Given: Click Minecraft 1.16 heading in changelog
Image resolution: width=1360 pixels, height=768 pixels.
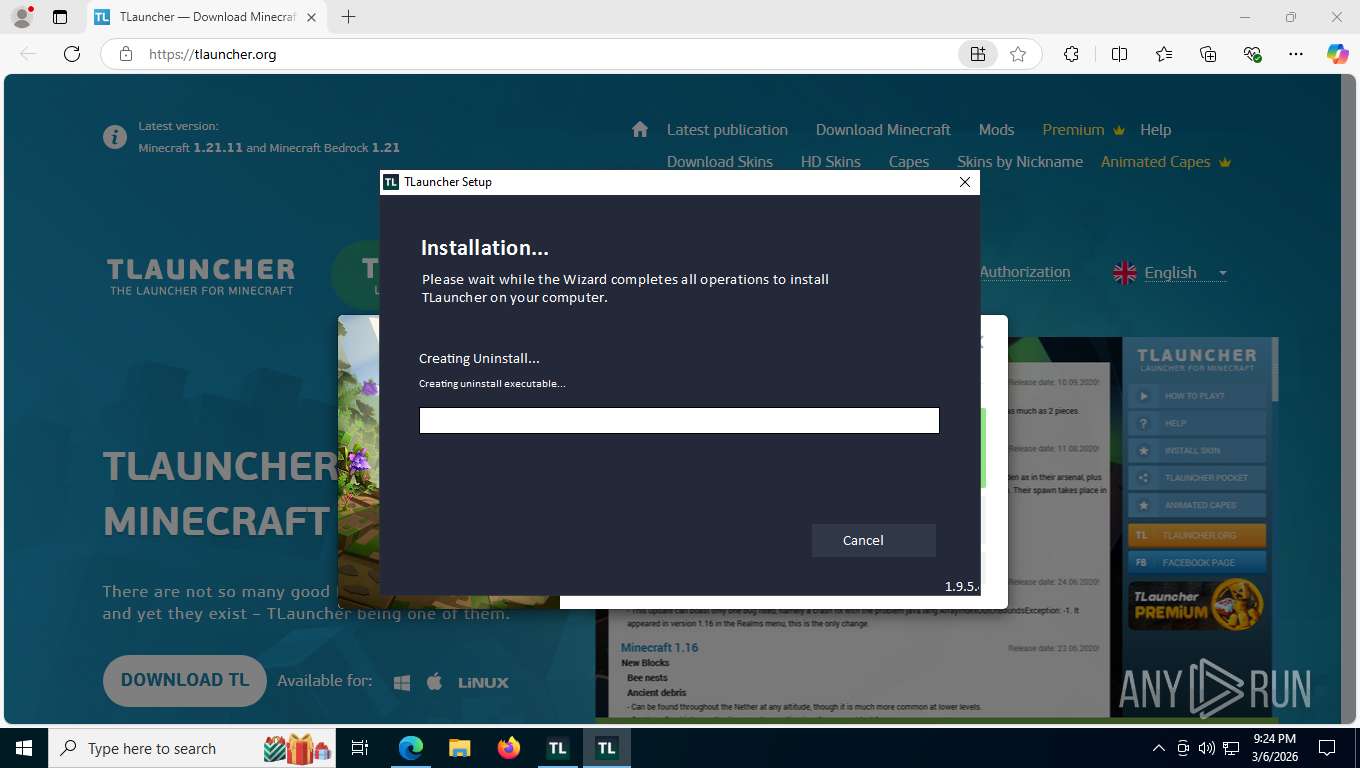Looking at the screenshot, I should tap(659, 648).
